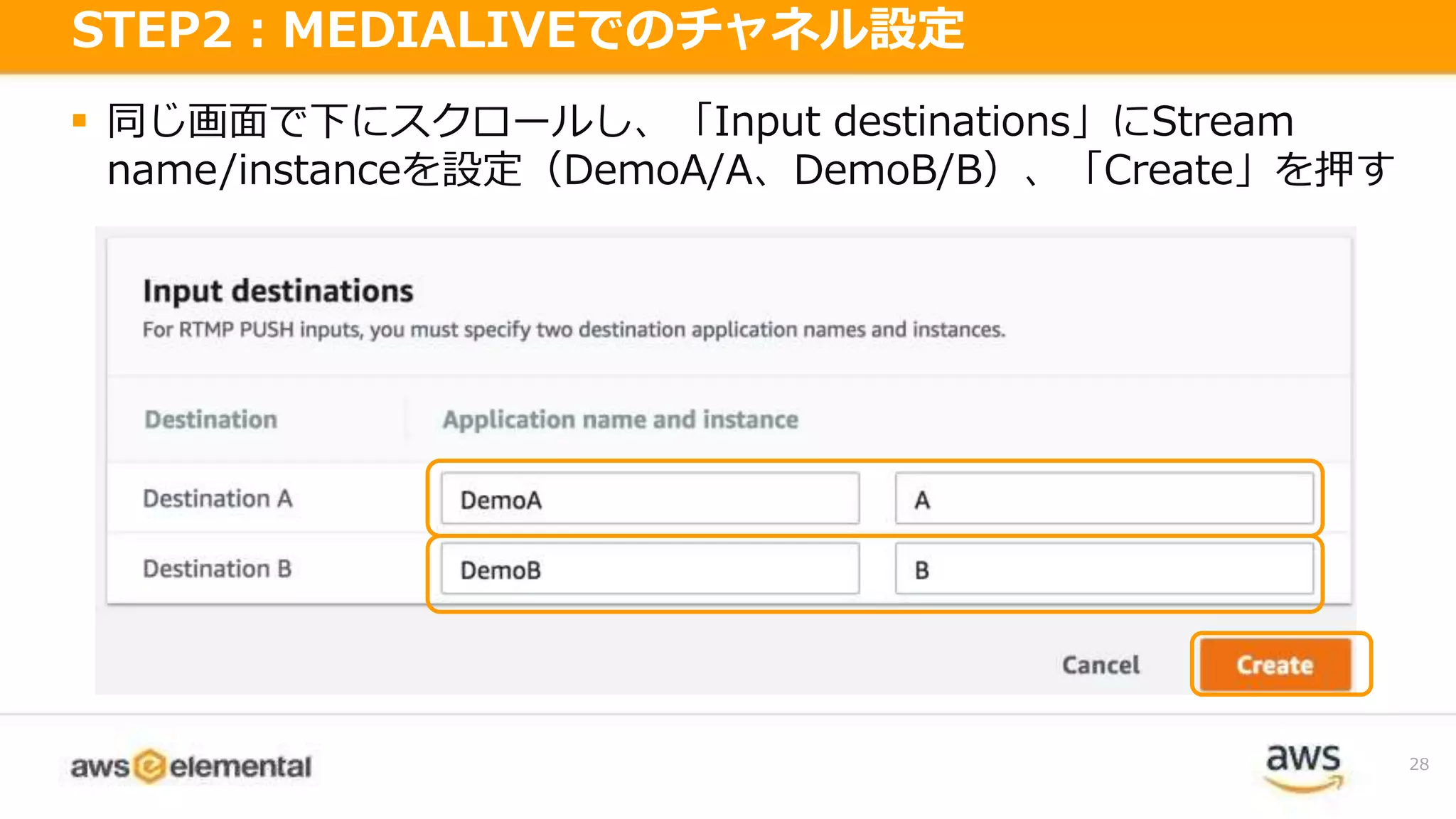1456x819 pixels.
Task: Select the Destination A instance field
Action: tap(1104, 499)
